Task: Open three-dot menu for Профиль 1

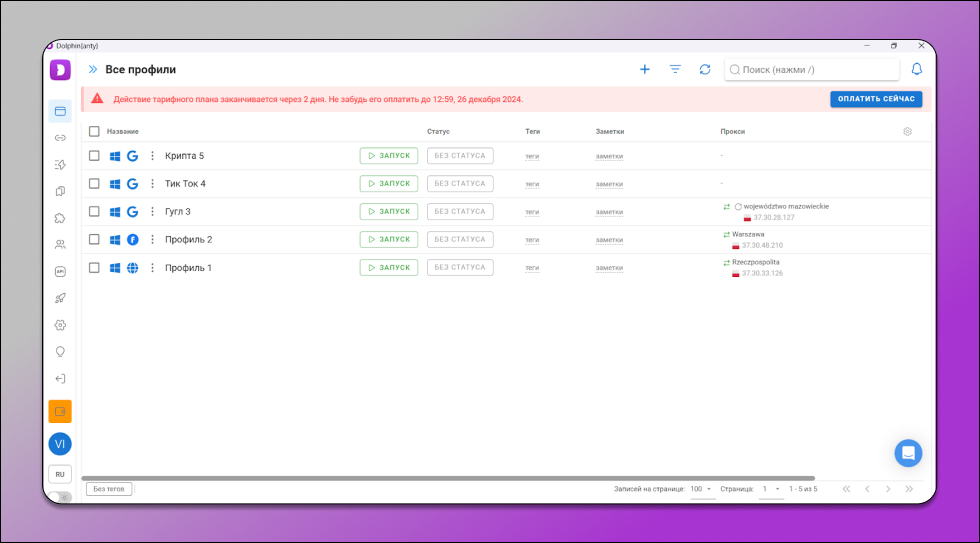Action: point(153,268)
